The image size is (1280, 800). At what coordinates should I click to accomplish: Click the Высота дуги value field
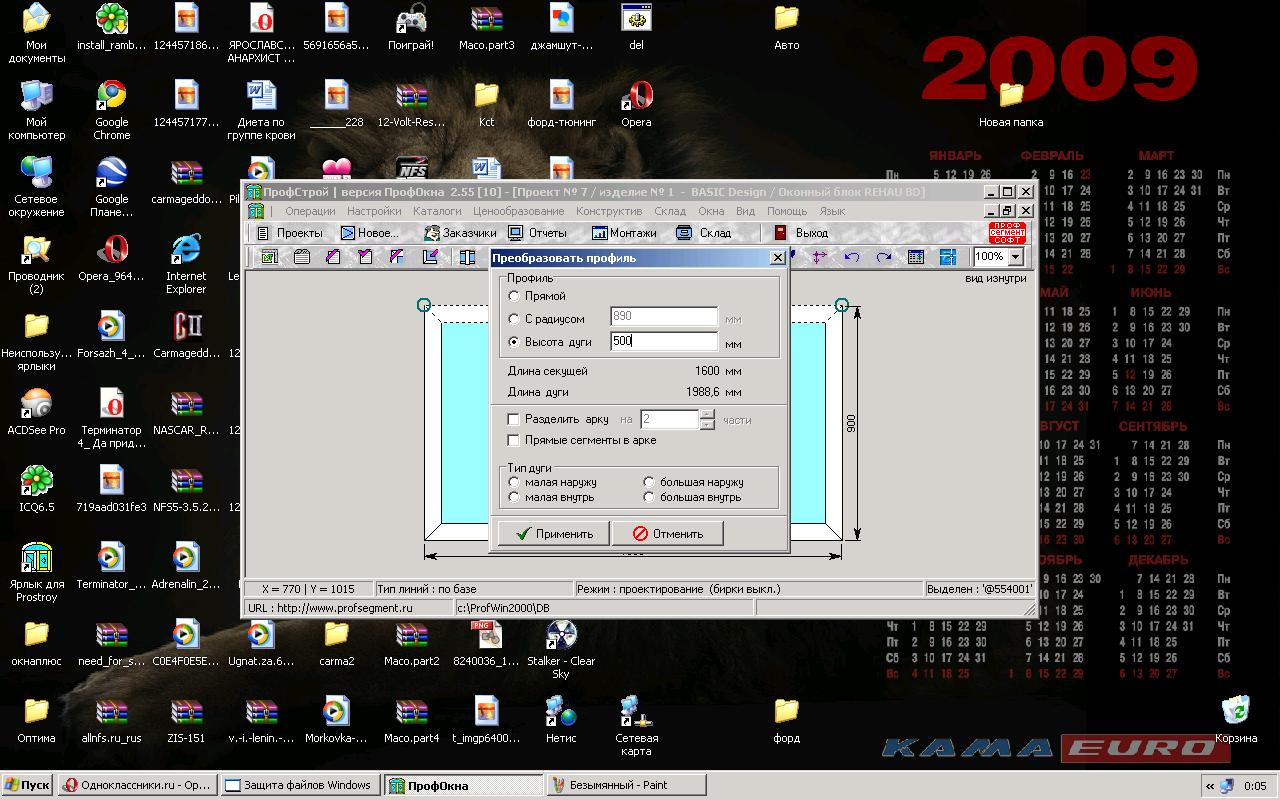pos(663,342)
